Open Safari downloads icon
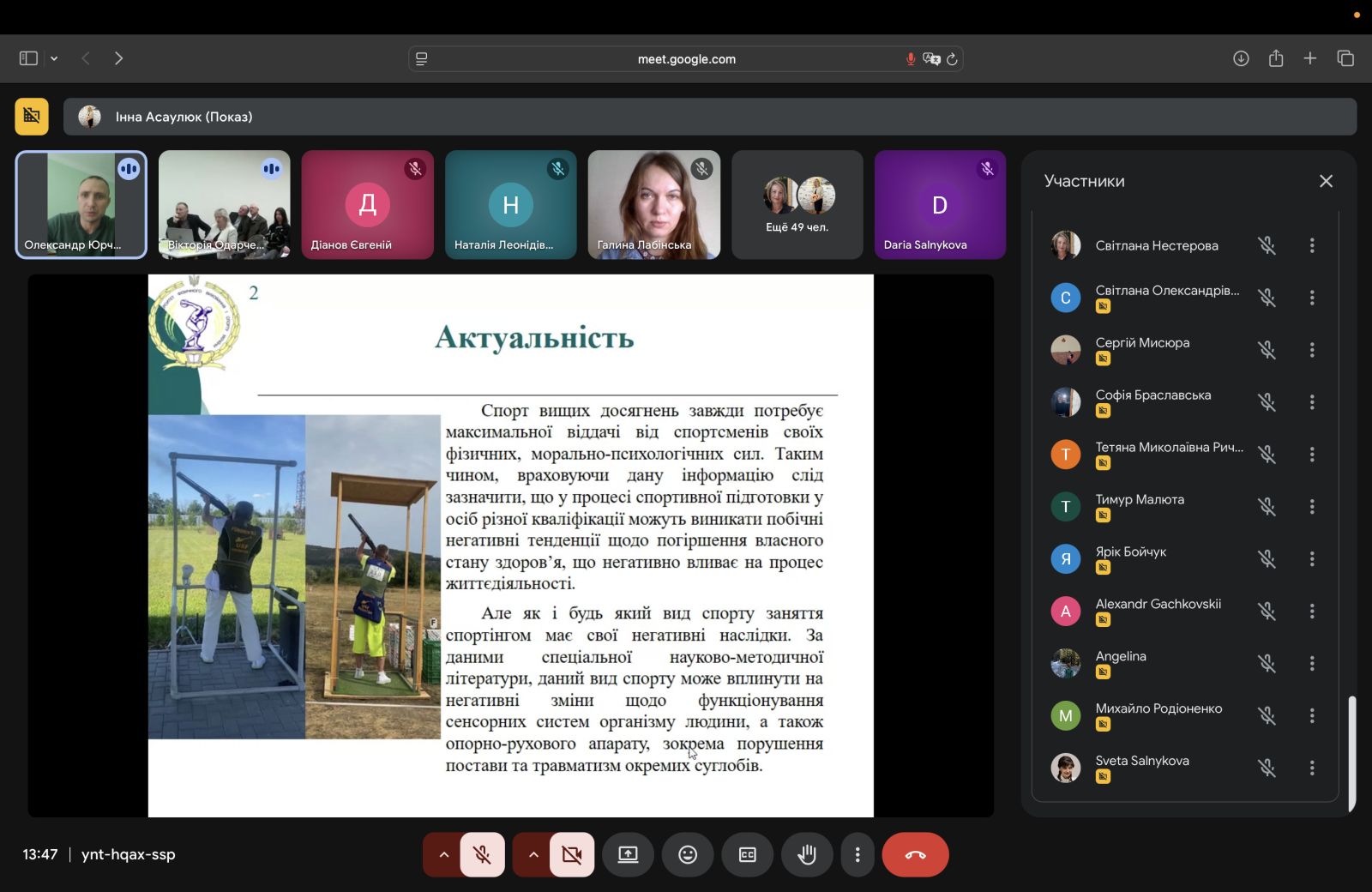1372x892 pixels. (x=1241, y=58)
